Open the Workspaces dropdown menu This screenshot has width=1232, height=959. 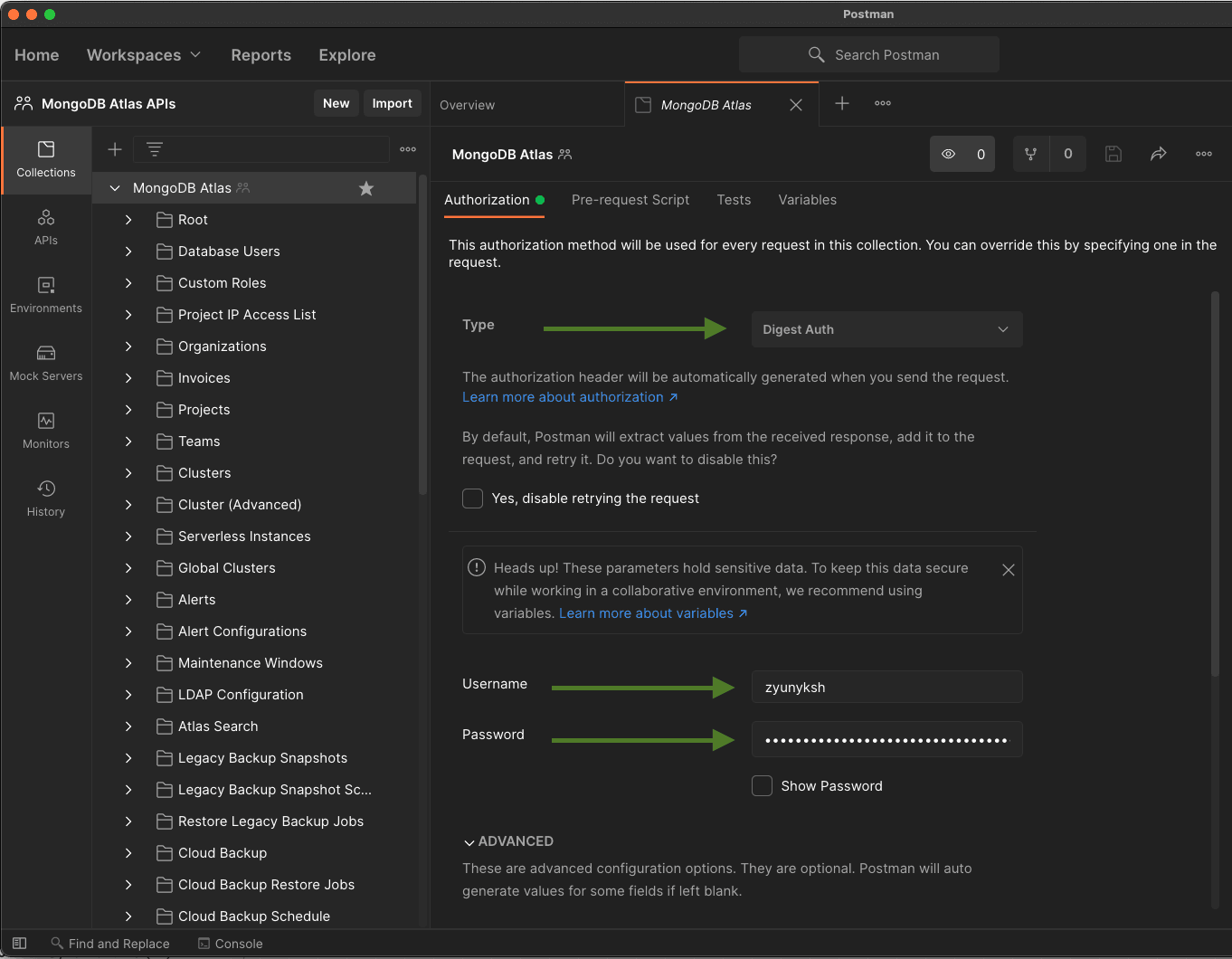(144, 55)
